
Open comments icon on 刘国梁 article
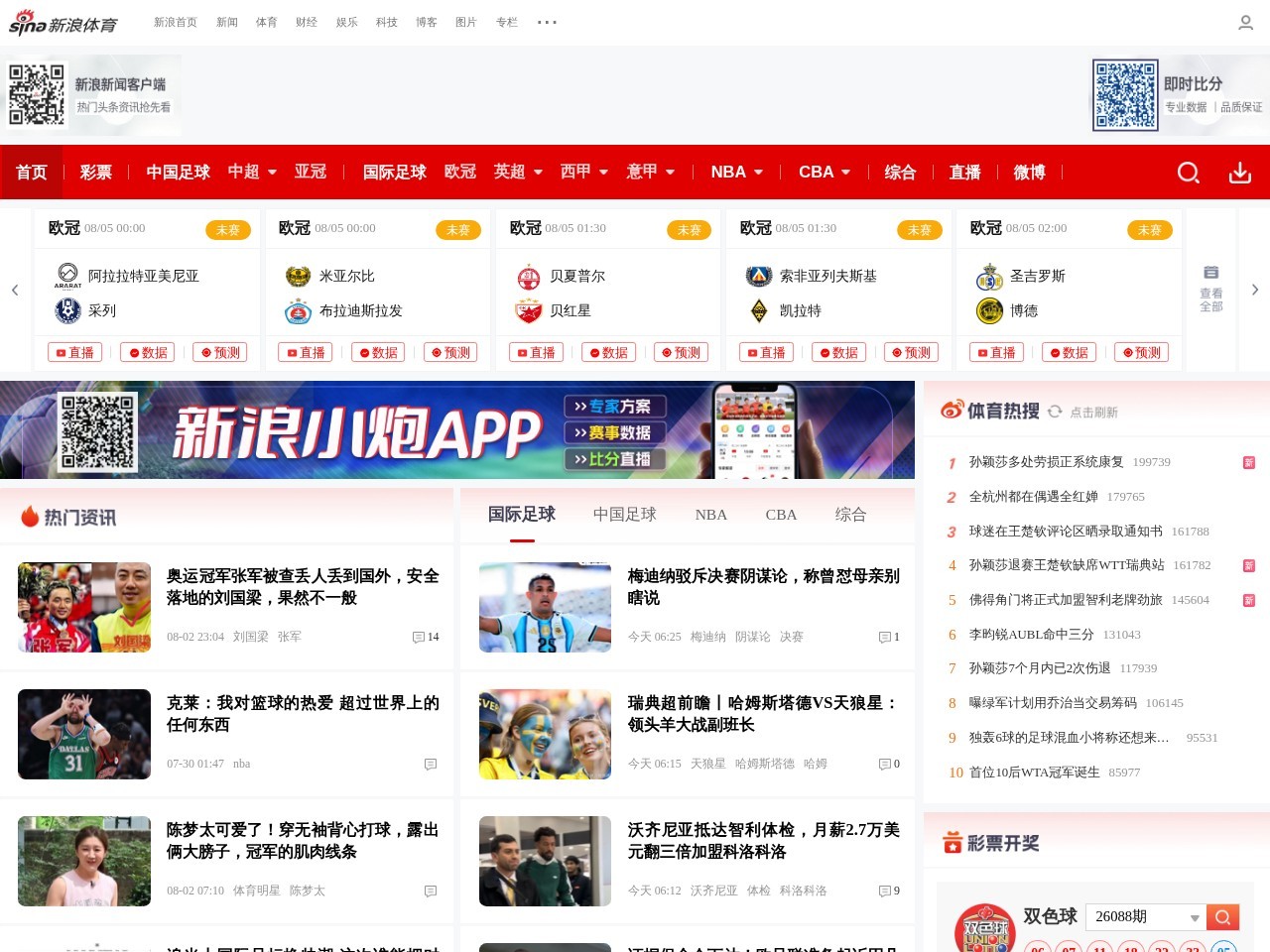click(419, 637)
